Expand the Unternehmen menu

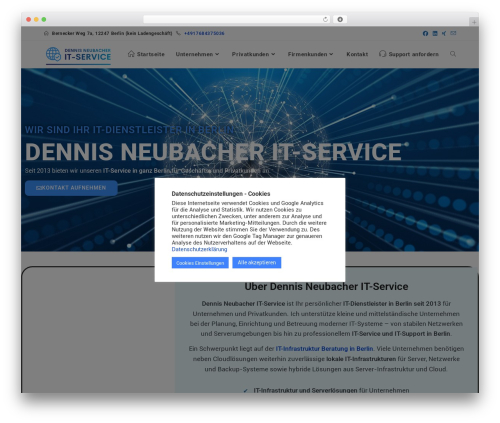click(x=197, y=54)
